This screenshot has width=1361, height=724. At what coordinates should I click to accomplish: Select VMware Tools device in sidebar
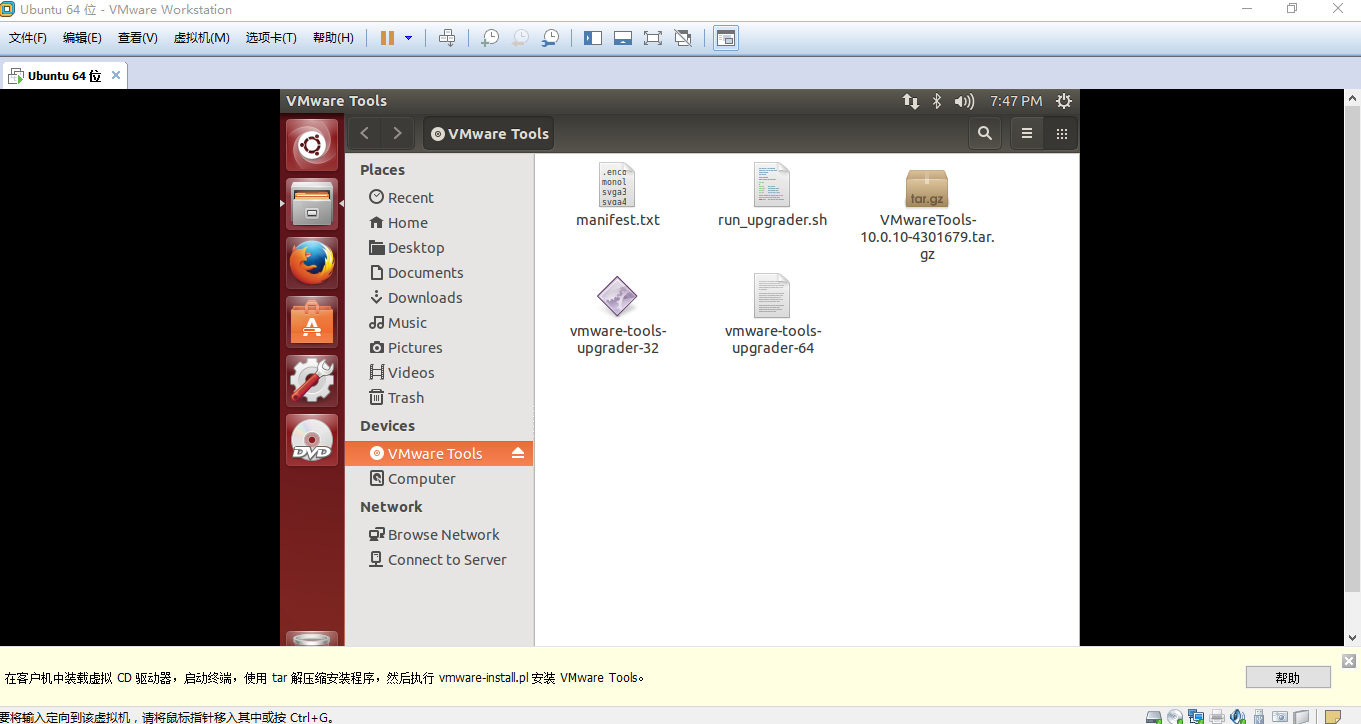[439, 454]
